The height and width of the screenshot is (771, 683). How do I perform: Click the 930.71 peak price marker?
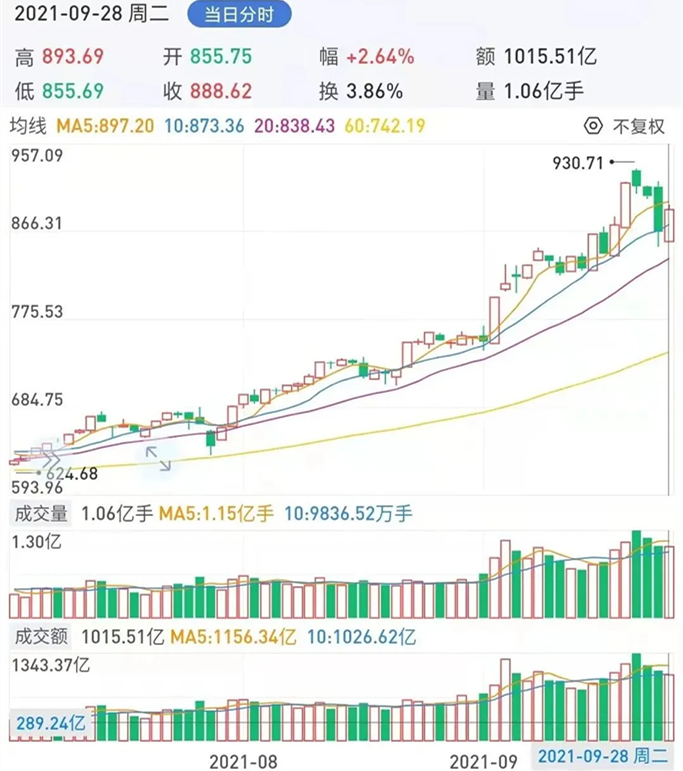tap(578, 162)
